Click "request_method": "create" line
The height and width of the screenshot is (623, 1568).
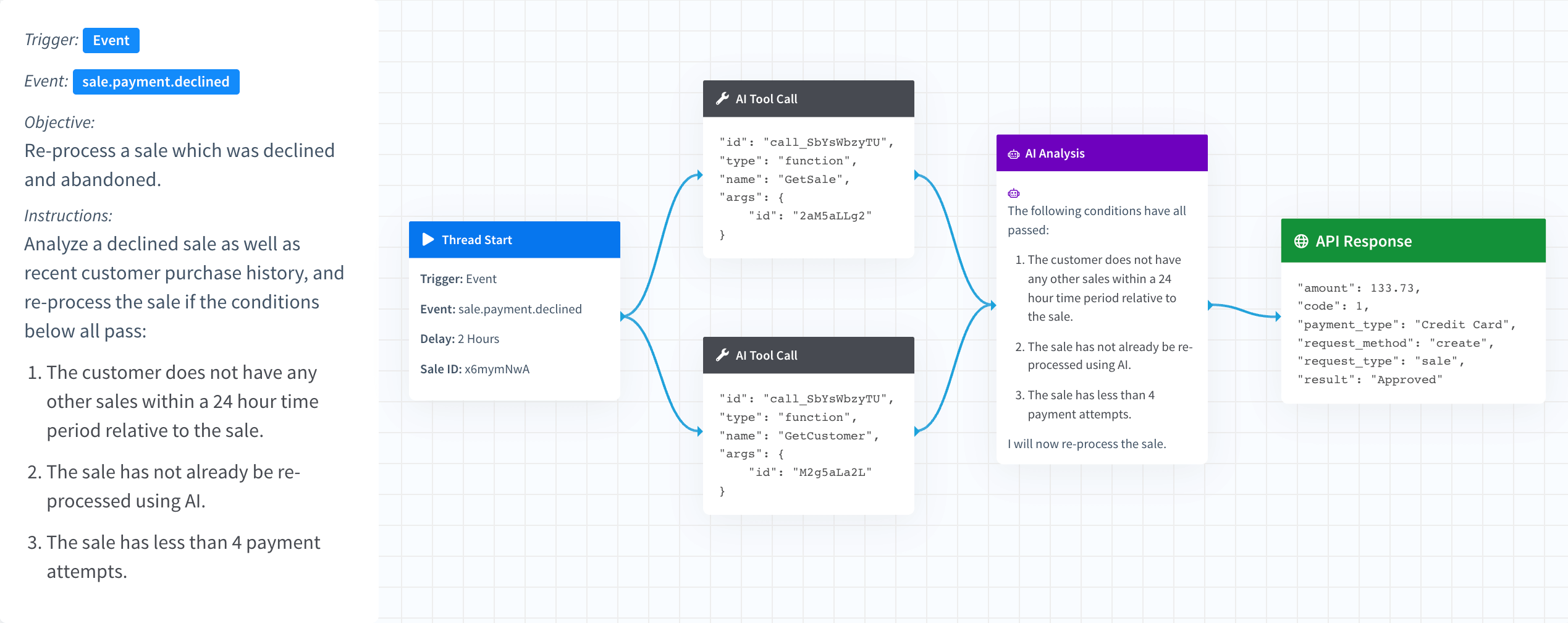click(x=1396, y=343)
